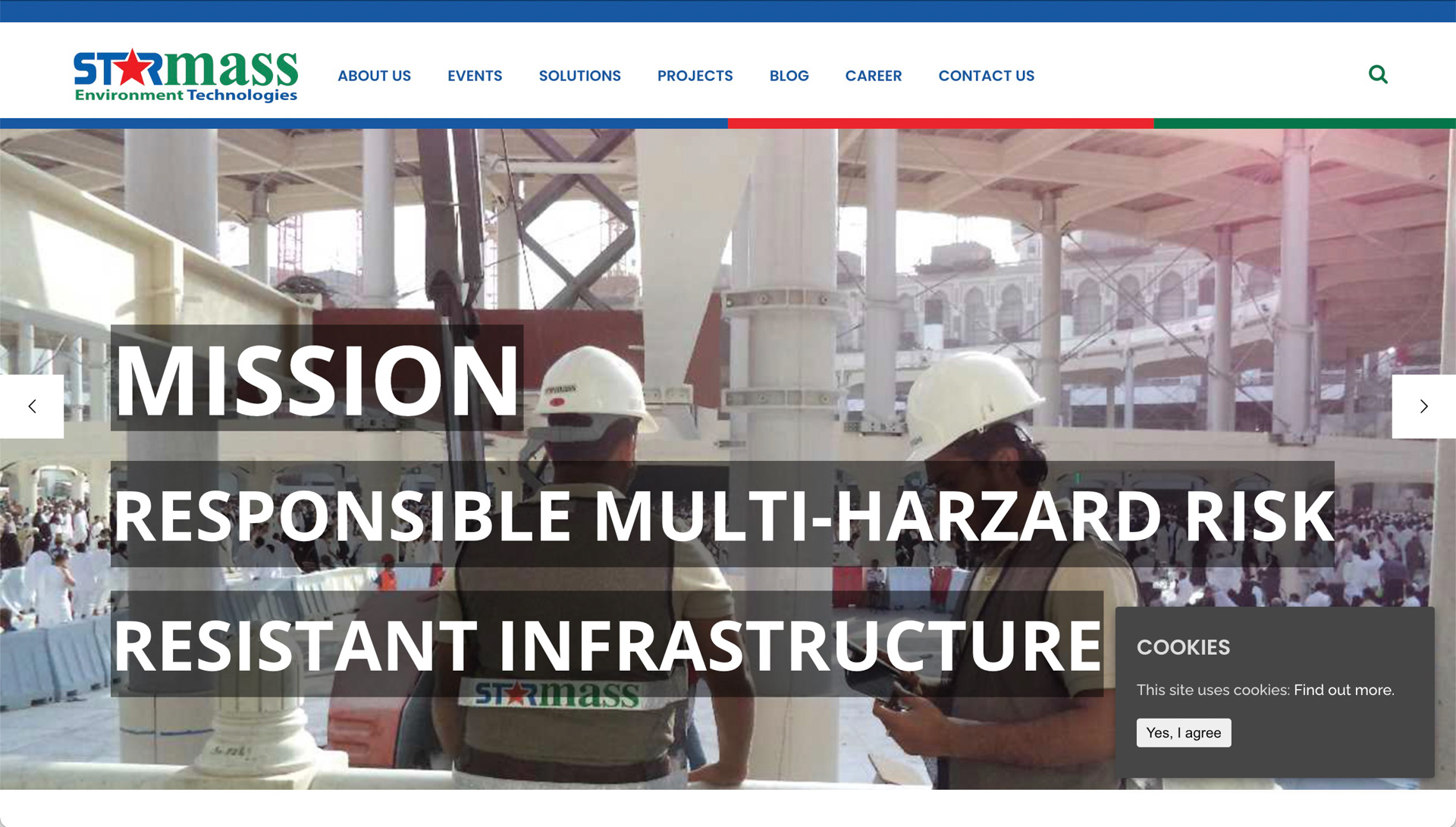The width and height of the screenshot is (1456, 827).
Task: Click Resistant Infrastructure banner text
Action: 607,644
